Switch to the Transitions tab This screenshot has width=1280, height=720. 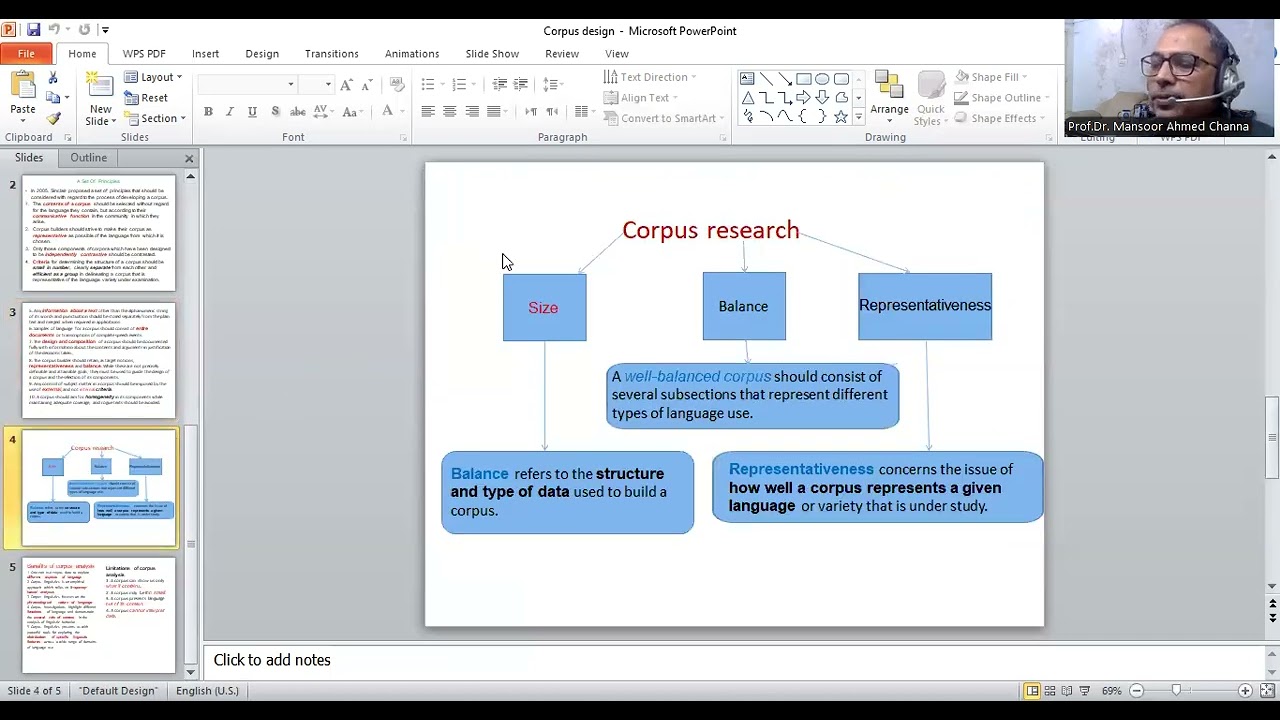(x=331, y=54)
